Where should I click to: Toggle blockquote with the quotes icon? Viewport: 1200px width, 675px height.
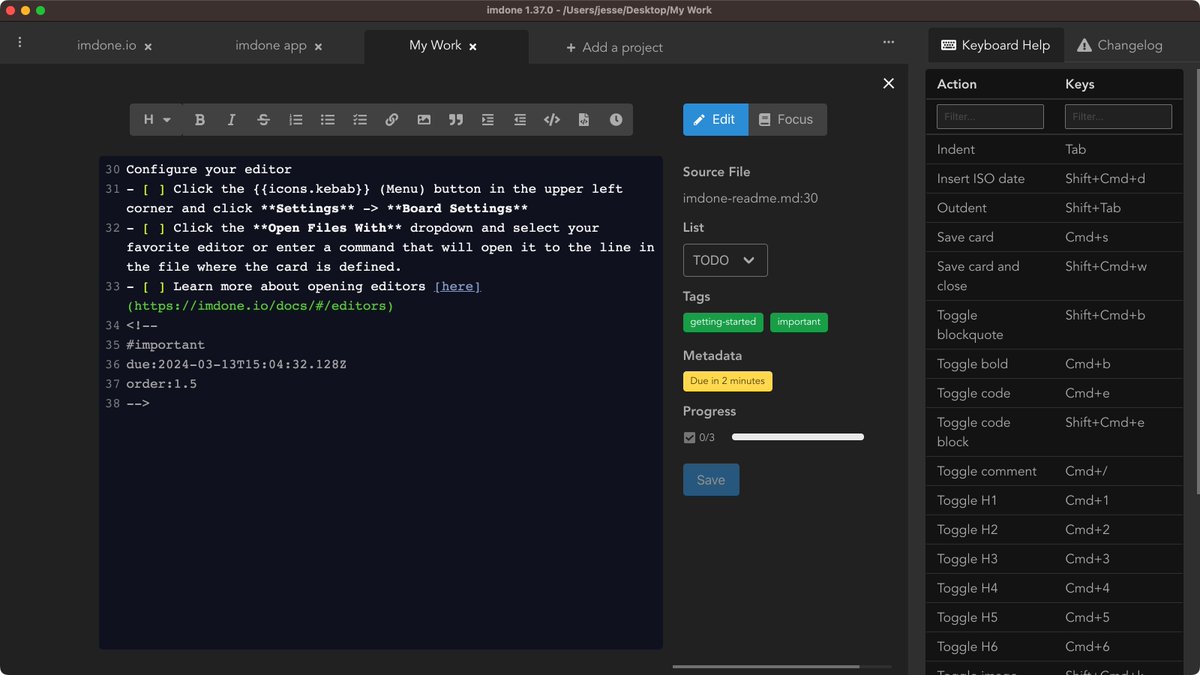click(x=456, y=120)
